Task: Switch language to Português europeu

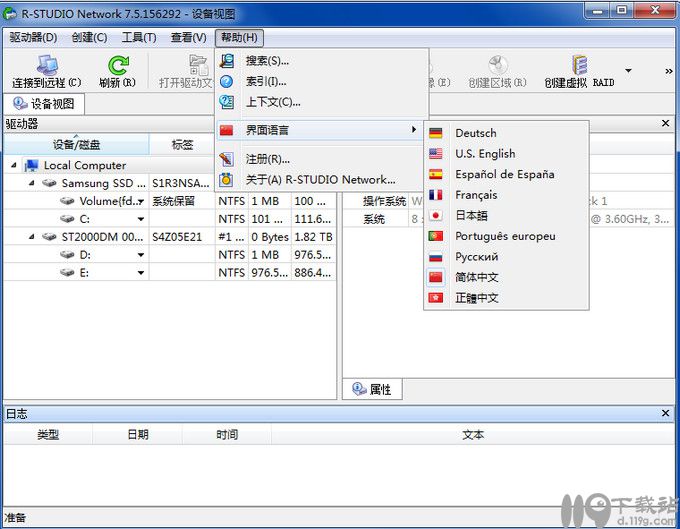Action: [x=506, y=236]
